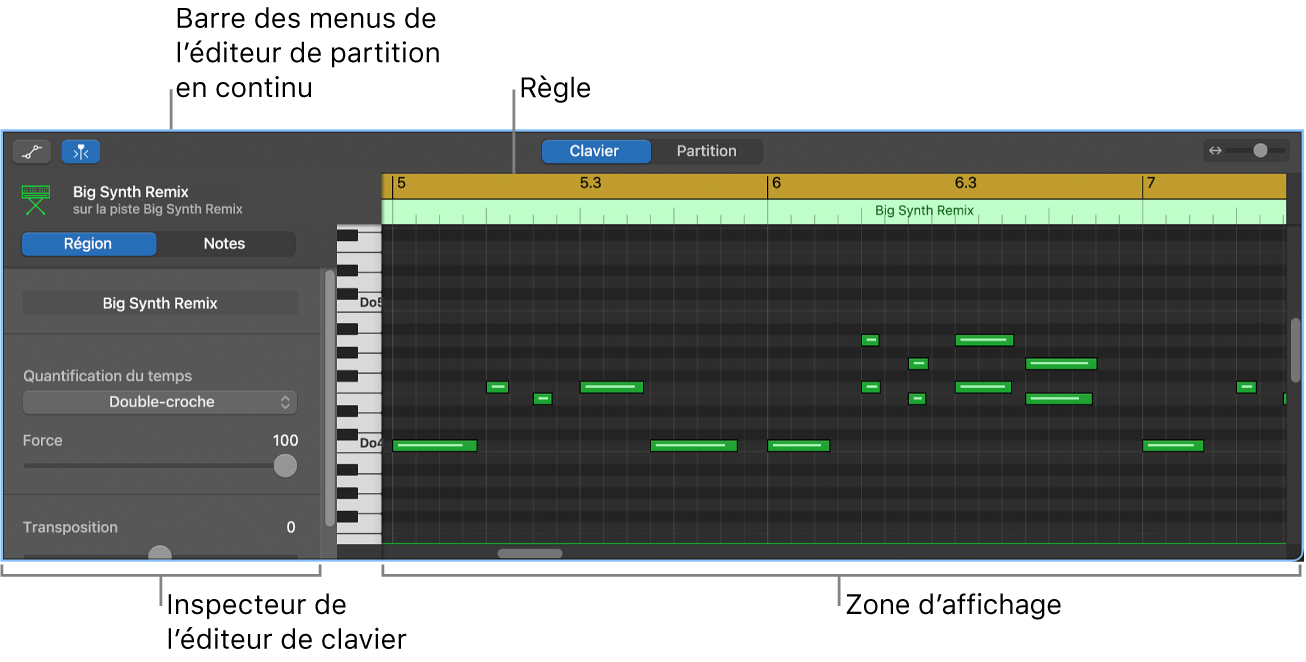Click the green keyboard instrument icon
This screenshot has height=662, width=1306.
[36, 199]
